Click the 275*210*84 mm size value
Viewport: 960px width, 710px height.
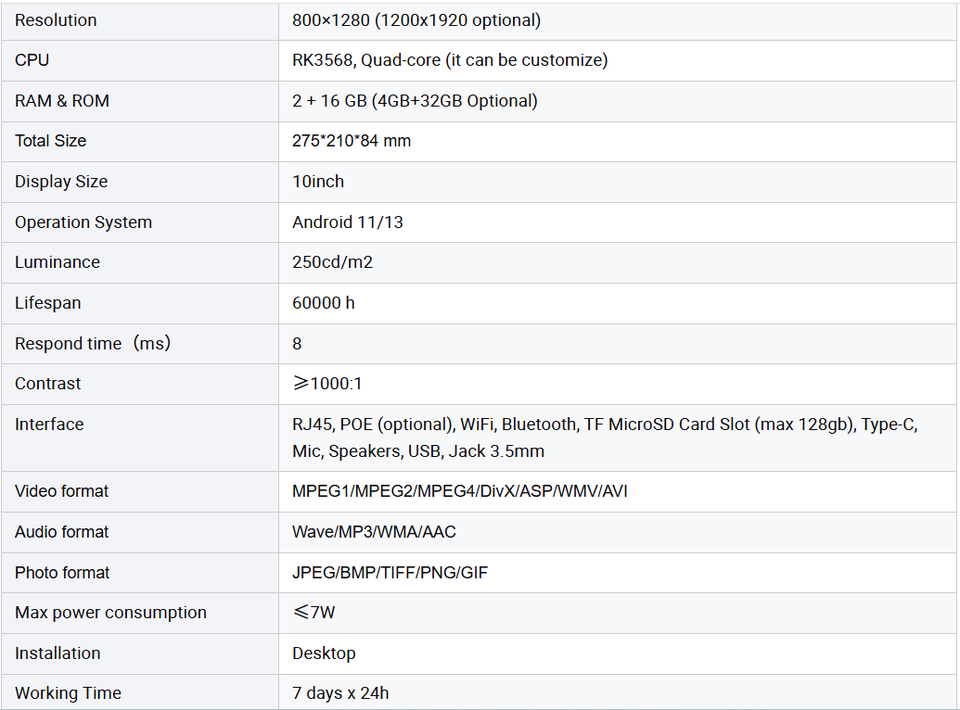351,141
